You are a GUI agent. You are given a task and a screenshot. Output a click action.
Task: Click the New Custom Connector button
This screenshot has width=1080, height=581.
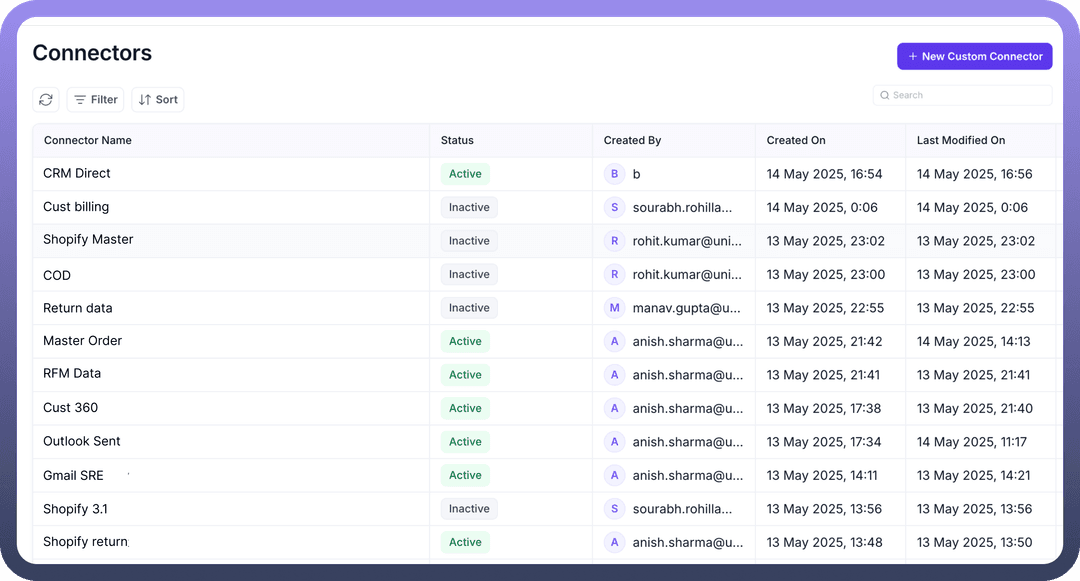click(974, 57)
